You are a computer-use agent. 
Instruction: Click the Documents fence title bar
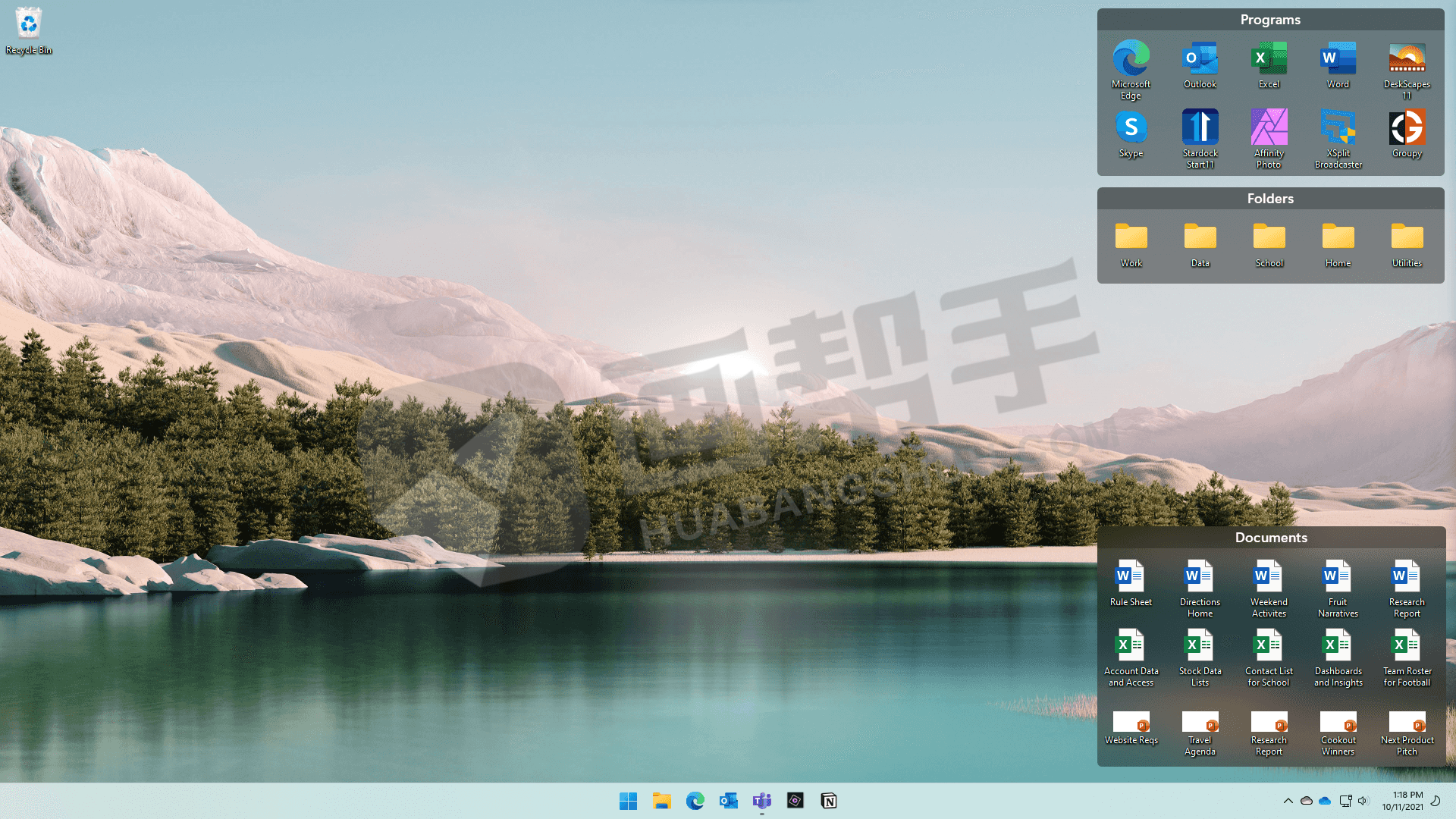click(x=1271, y=538)
